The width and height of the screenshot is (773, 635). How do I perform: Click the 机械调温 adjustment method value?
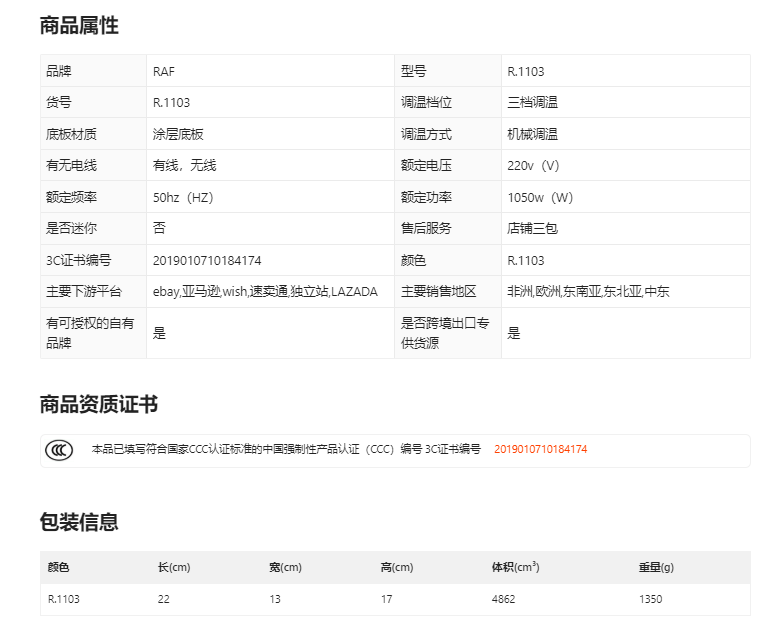[x=532, y=134]
